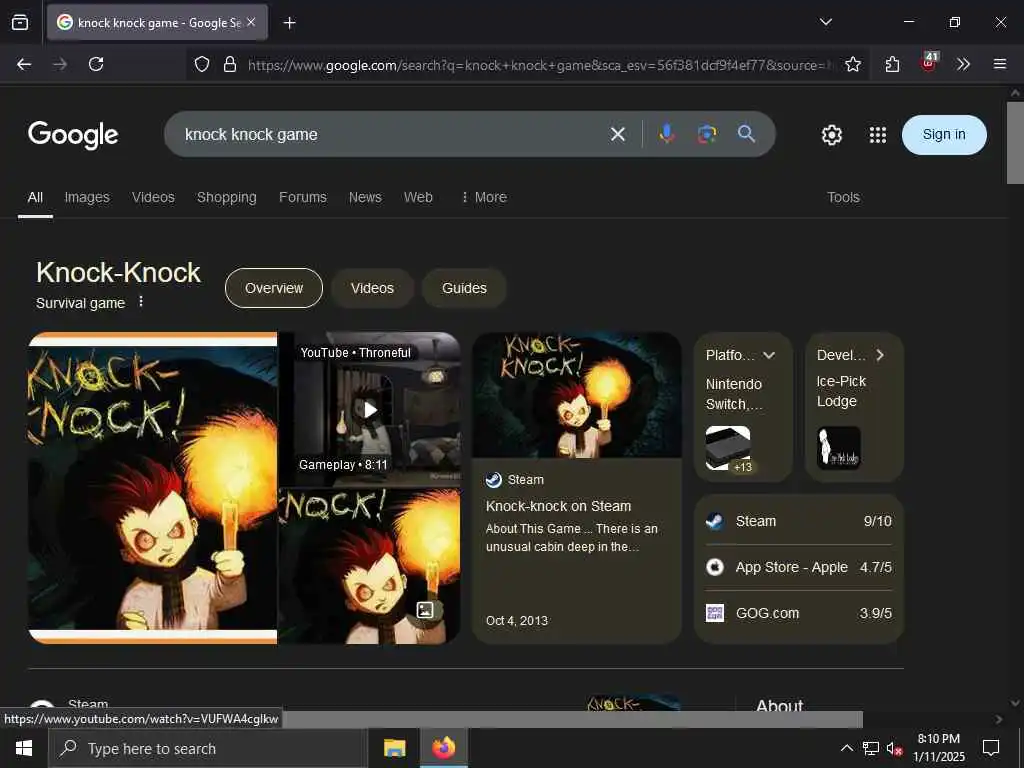This screenshot has width=1024, height=768.
Task: Select the Overview chip
Action: [274, 288]
